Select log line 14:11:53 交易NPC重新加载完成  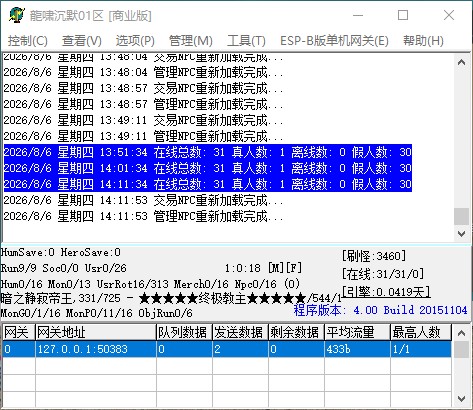click(x=143, y=200)
